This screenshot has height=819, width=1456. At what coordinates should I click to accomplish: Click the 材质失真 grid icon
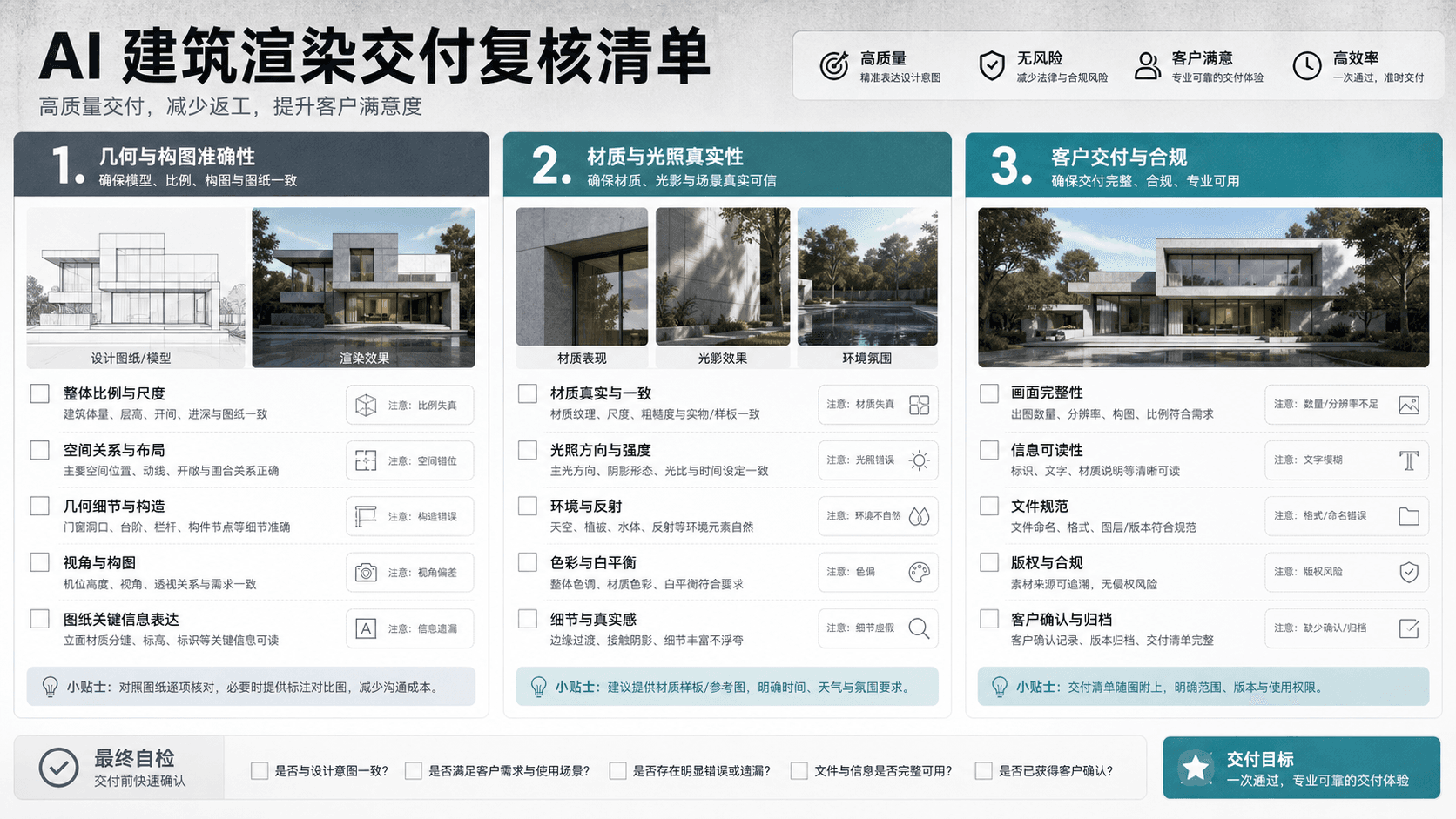(x=919, y=405)
